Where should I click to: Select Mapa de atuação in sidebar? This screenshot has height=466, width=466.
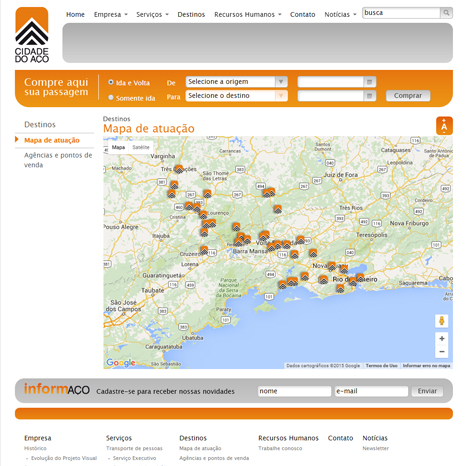pos(52,140)
